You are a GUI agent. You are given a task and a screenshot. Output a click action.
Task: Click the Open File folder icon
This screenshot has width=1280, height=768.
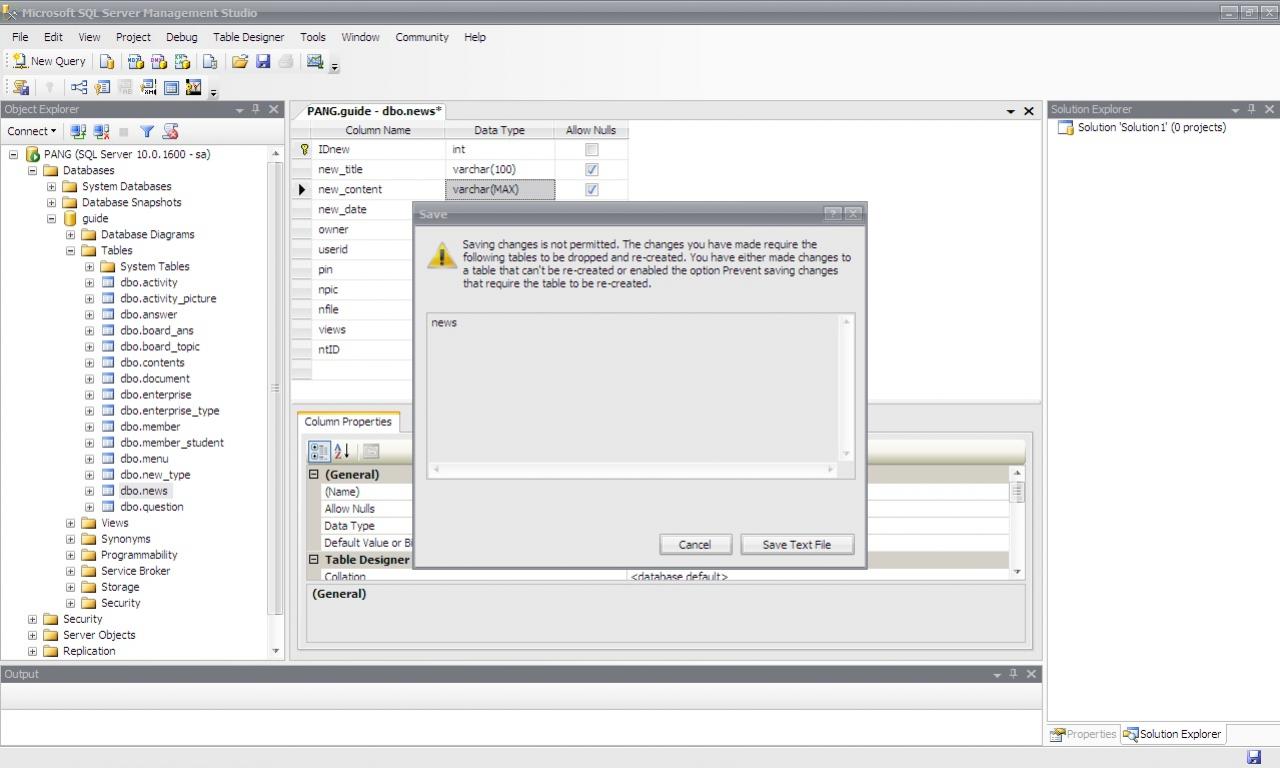click(240, 61)
